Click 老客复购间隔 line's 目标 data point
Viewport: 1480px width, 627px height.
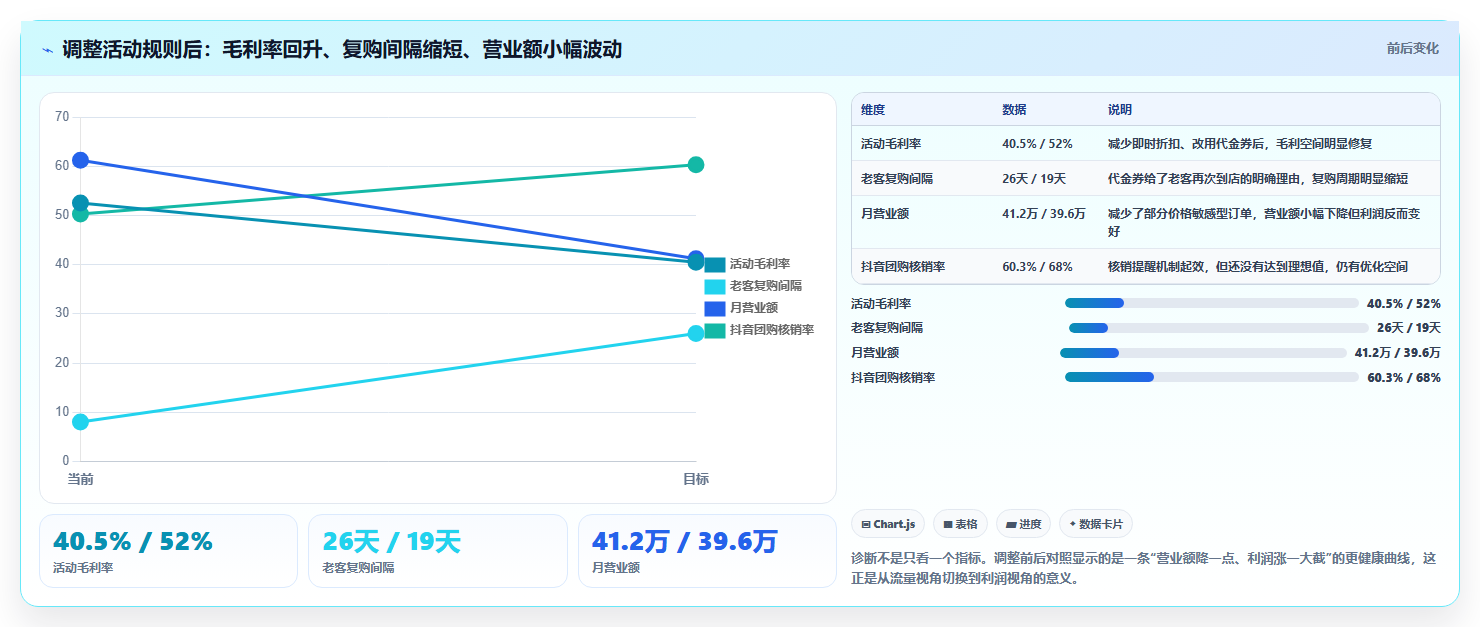tap(696, 333)
